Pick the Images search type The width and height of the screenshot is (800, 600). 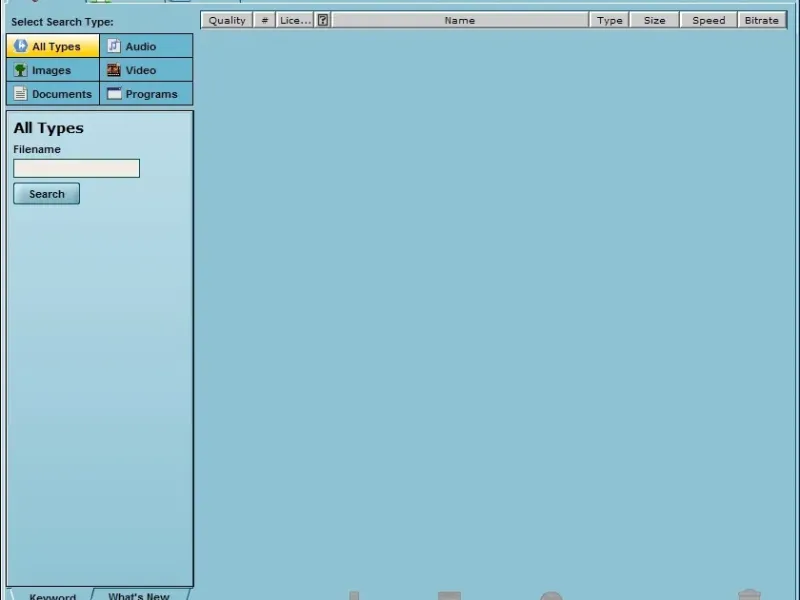tap(53, 70)
